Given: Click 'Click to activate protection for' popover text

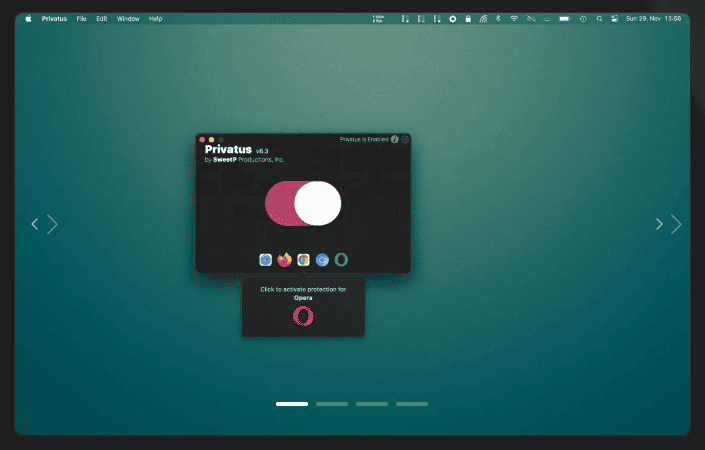Looking at the screenshot, I should click(303, 290).
